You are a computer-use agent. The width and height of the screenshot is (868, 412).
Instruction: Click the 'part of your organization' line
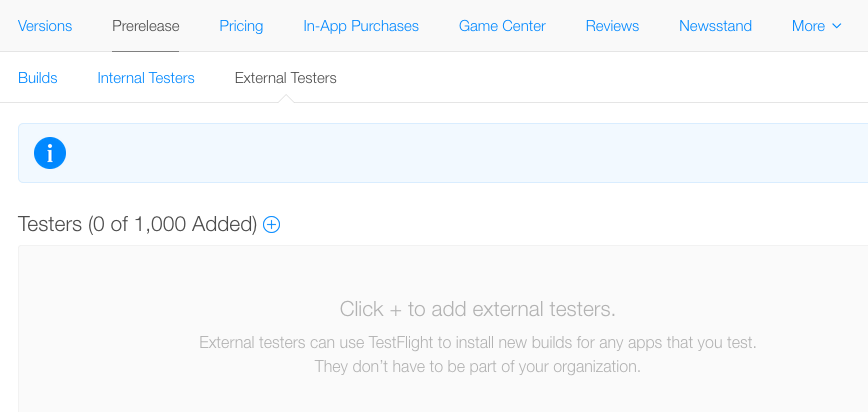(478, 367)
